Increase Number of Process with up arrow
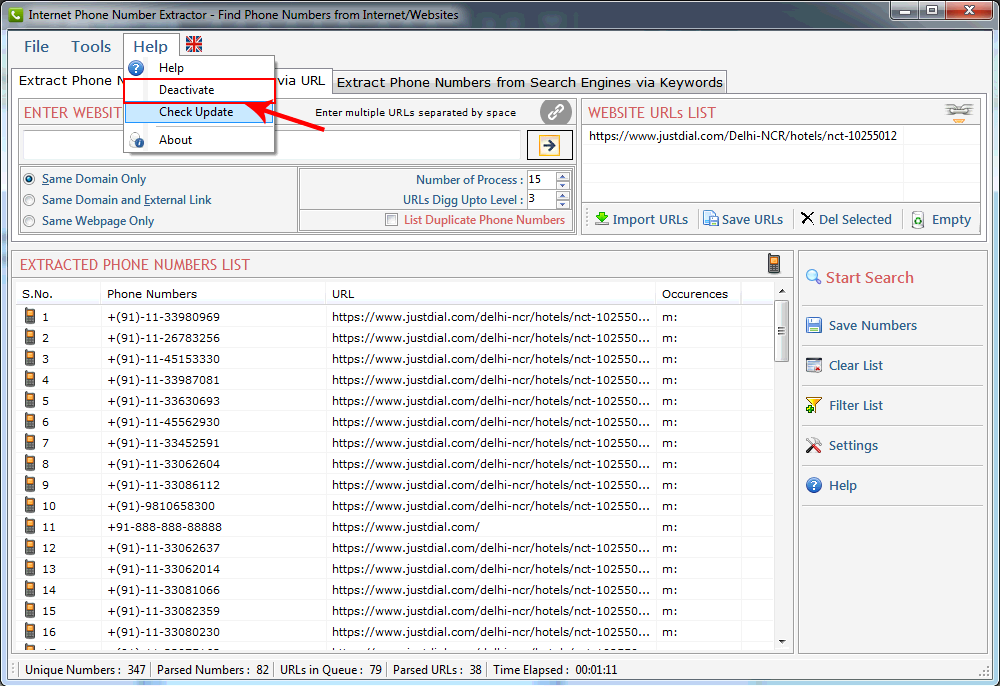Viewport: 1000px width, 686px height. [x=562, y=175]
